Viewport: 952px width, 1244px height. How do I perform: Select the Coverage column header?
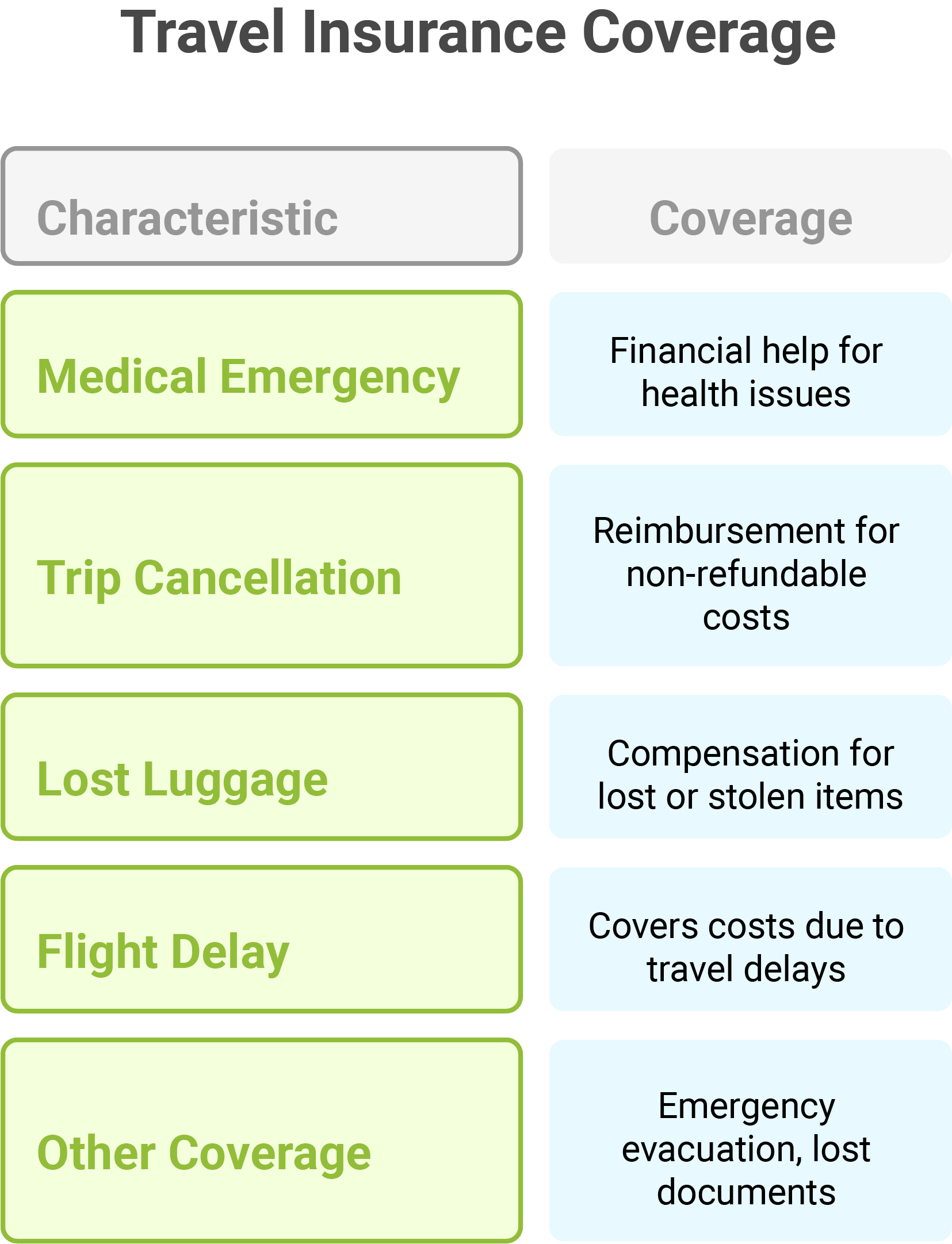click(x=750, y=206)
